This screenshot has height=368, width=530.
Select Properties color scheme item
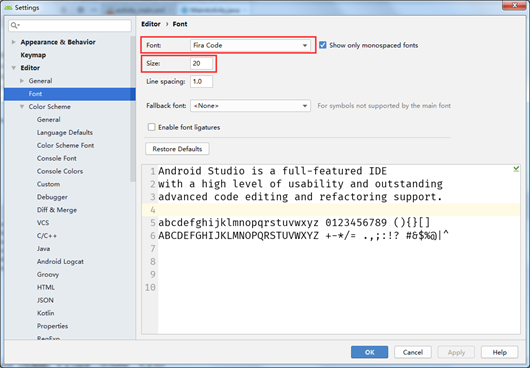(x=52, y=326)
